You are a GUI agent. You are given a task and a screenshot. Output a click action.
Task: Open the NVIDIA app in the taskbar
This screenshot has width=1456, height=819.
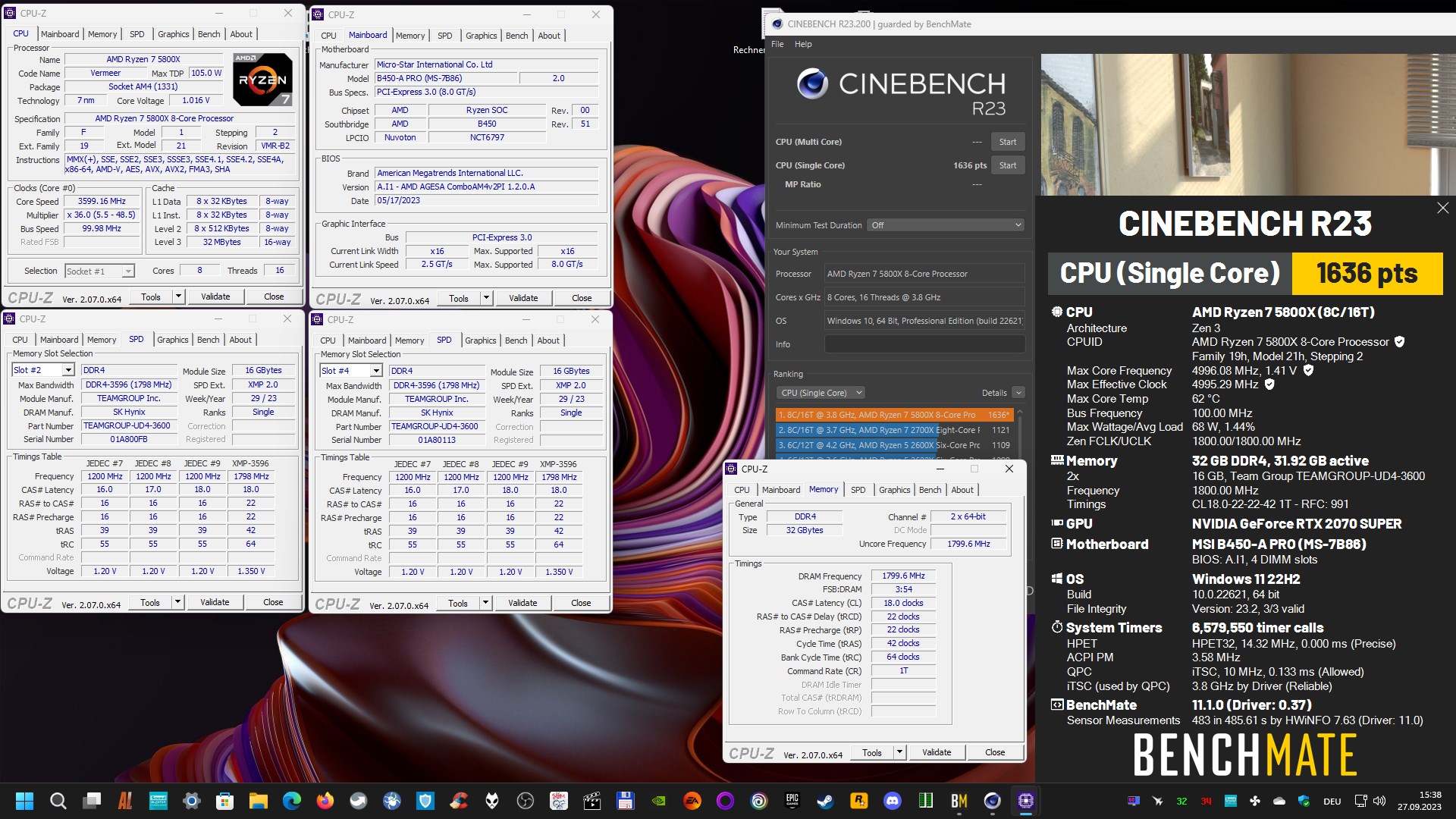tap(658, 801)
